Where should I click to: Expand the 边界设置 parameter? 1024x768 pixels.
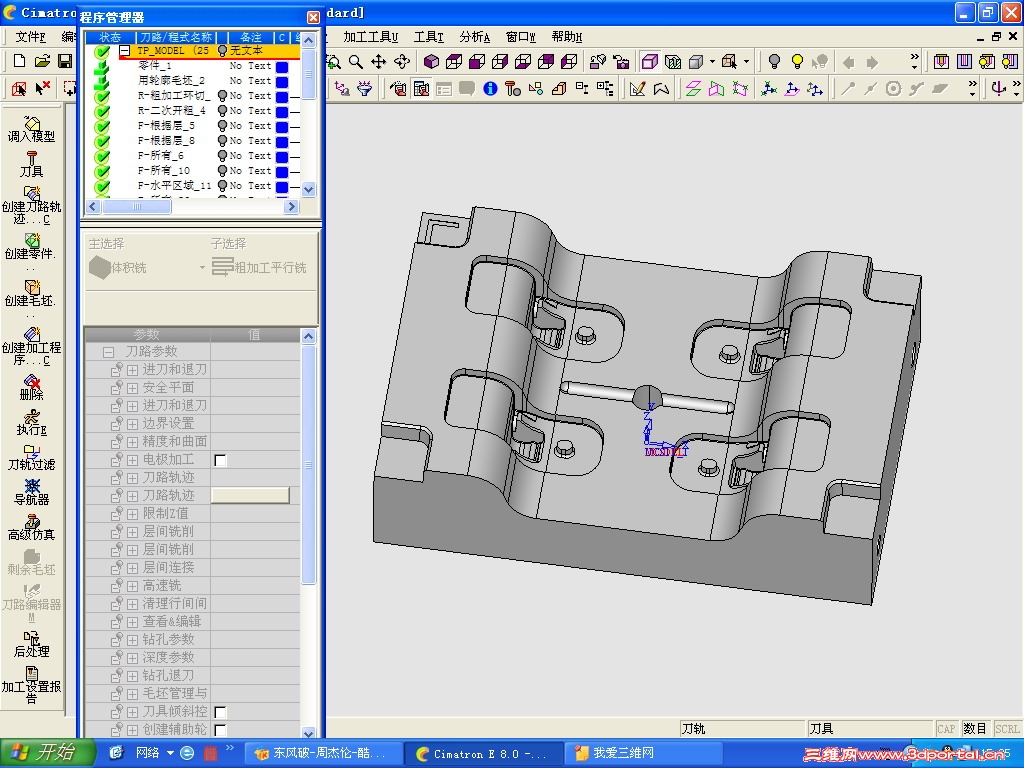132,424
